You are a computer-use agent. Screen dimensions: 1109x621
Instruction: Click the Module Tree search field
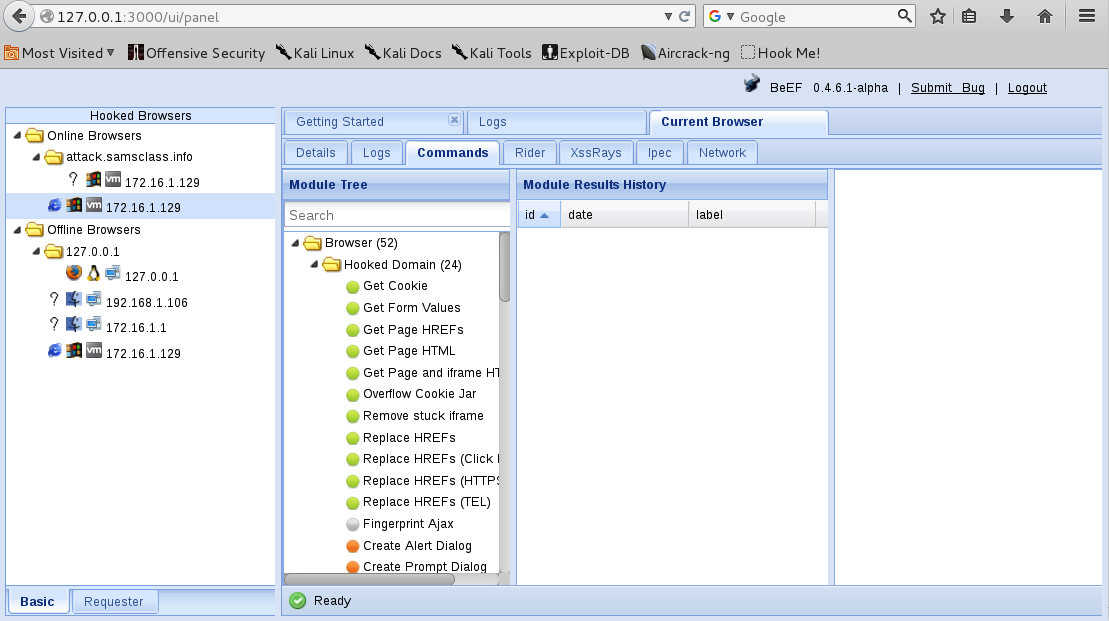(396, 215)
